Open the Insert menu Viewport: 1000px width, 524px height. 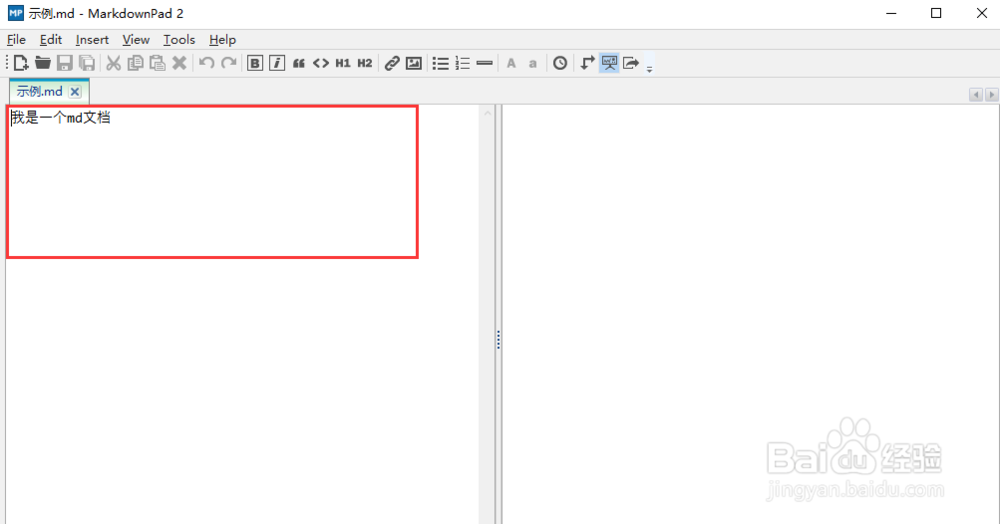pyautogui.click(x=92, y=40)
